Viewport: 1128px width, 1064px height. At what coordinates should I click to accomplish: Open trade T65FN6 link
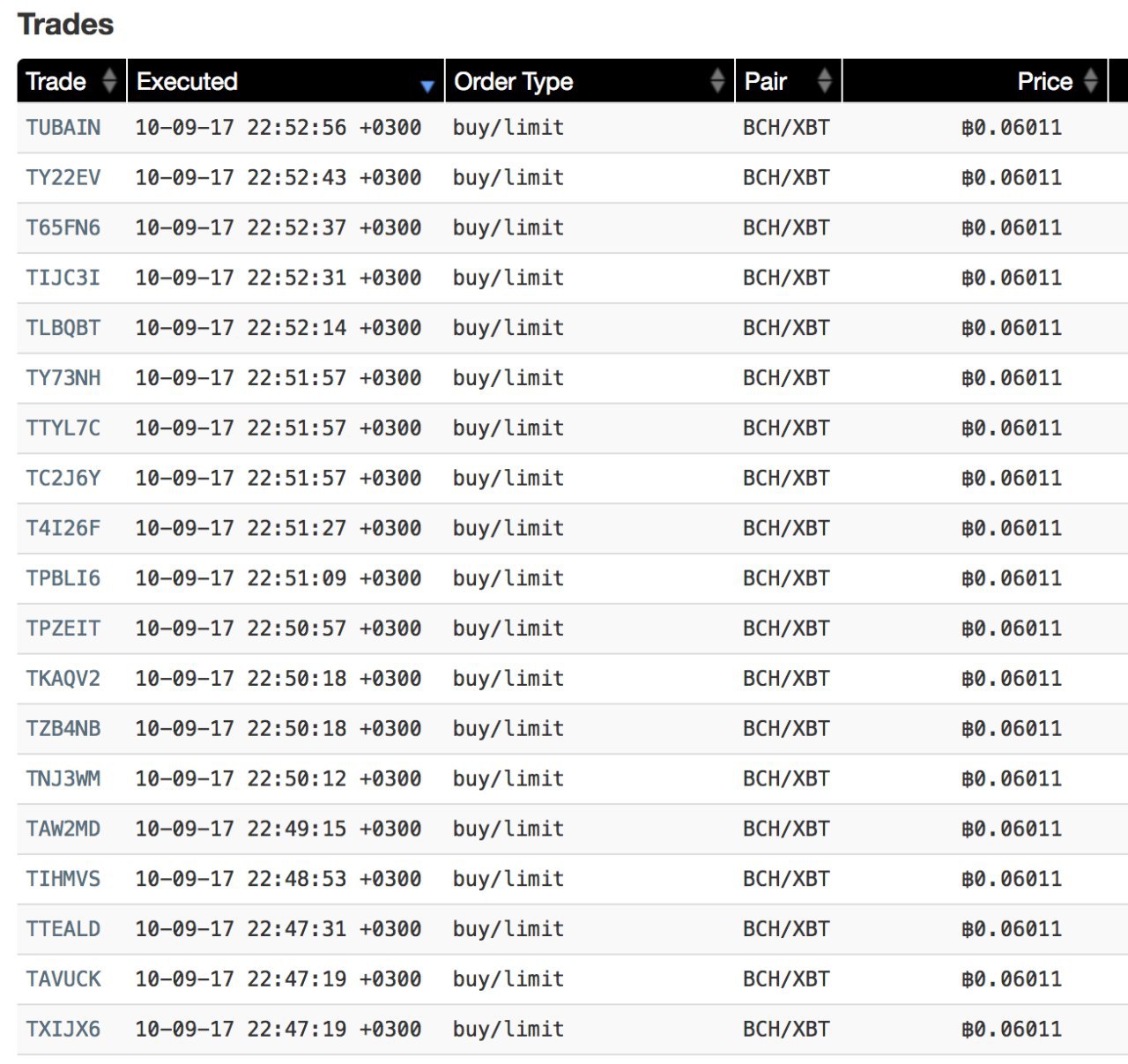pyautogui.click(x=63, y=228)
